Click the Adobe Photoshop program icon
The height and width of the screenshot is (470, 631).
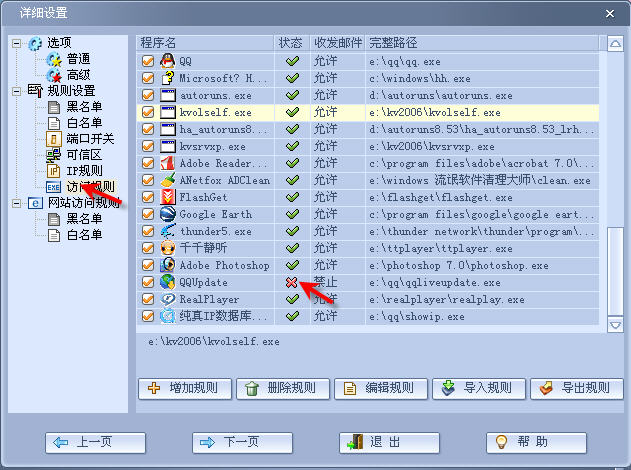click(167, 265)
